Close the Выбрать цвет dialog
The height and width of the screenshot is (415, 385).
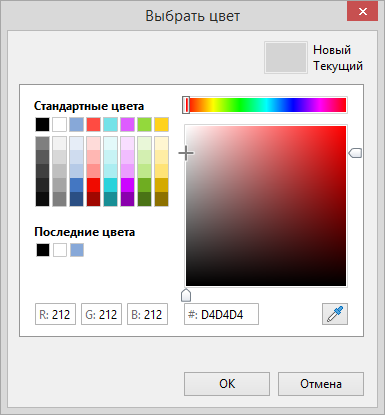click(362, 12)
